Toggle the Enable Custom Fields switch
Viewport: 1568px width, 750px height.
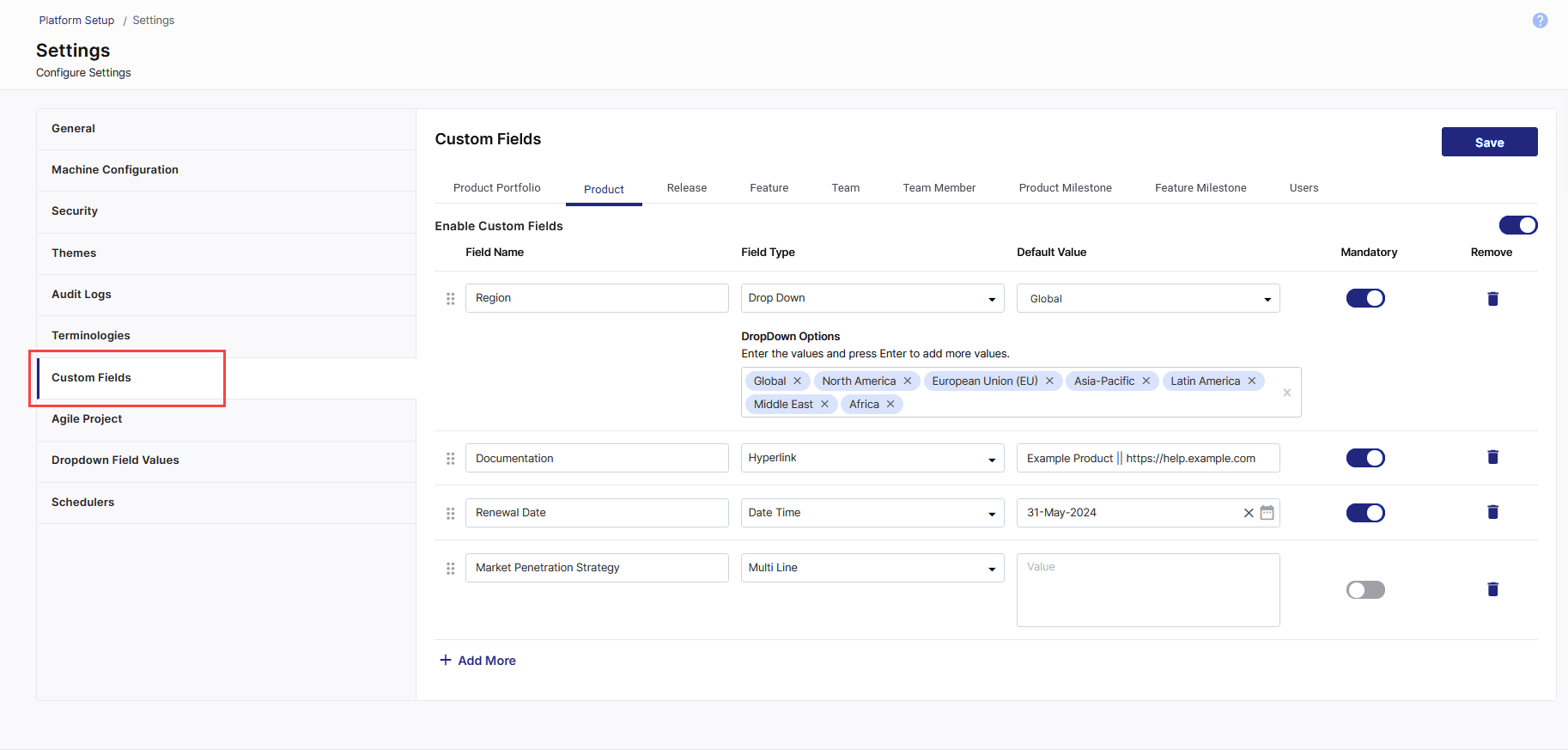[1517, 225]
